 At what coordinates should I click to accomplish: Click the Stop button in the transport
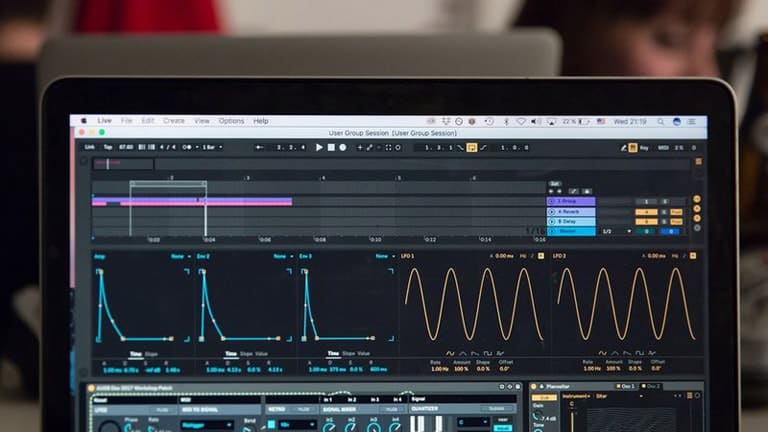coord(331,147)
